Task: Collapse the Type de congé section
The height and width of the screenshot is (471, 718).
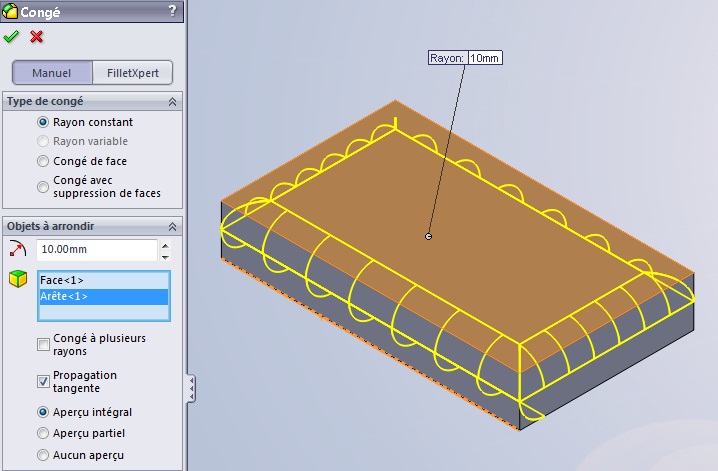Action: pos(172,102)
